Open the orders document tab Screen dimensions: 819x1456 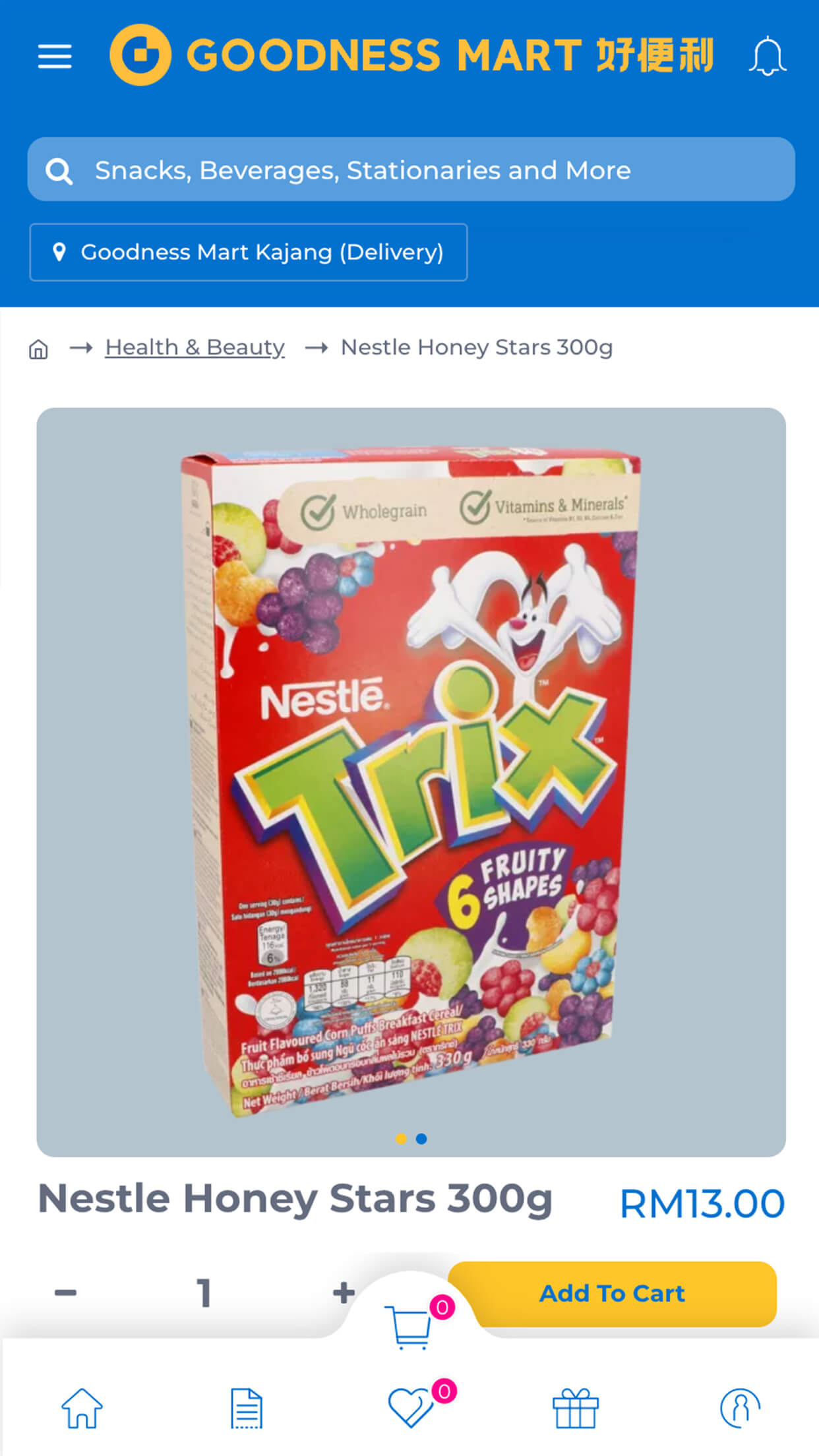(x=246, y=1409)
